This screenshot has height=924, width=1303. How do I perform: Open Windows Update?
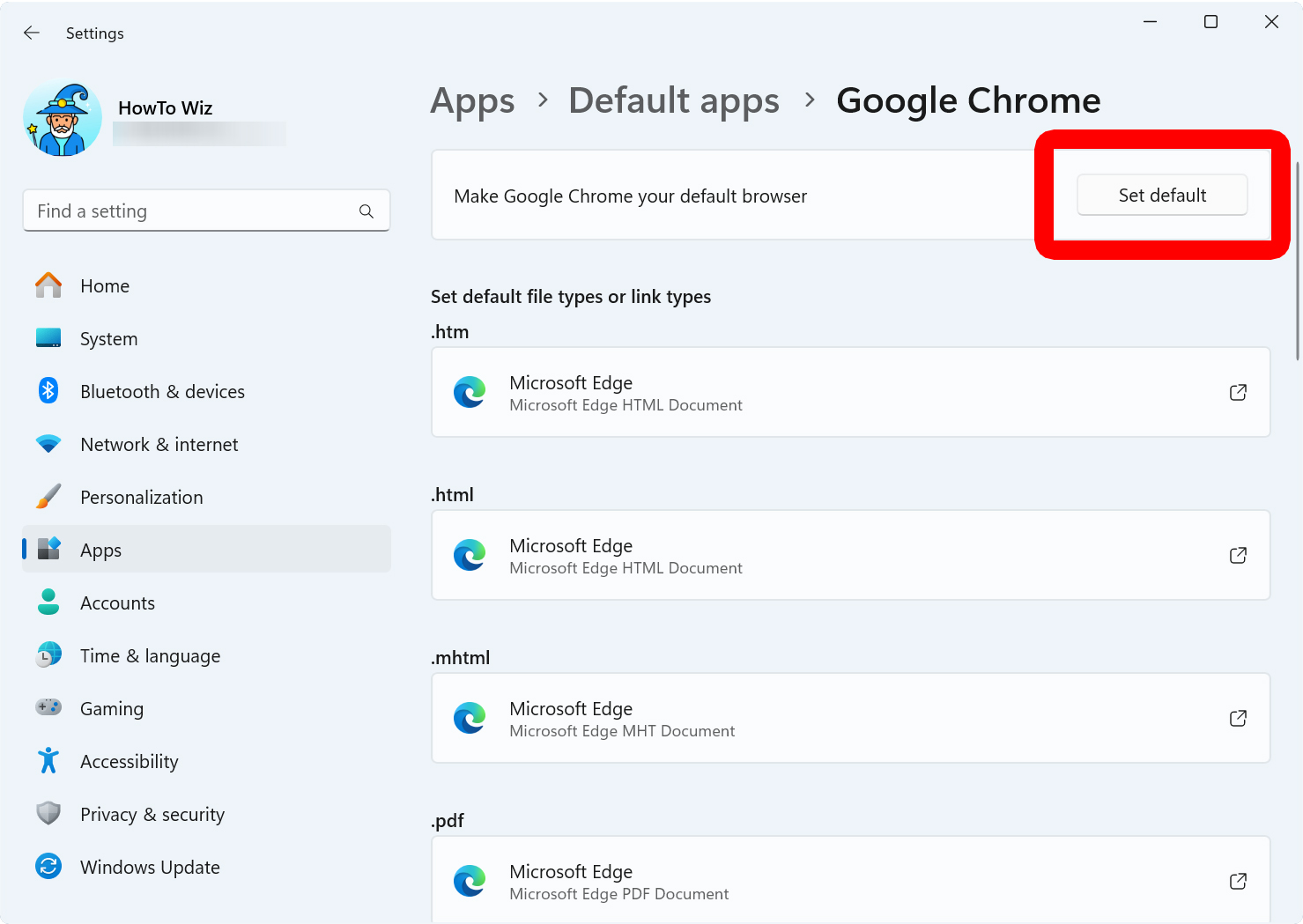(150, 867)
